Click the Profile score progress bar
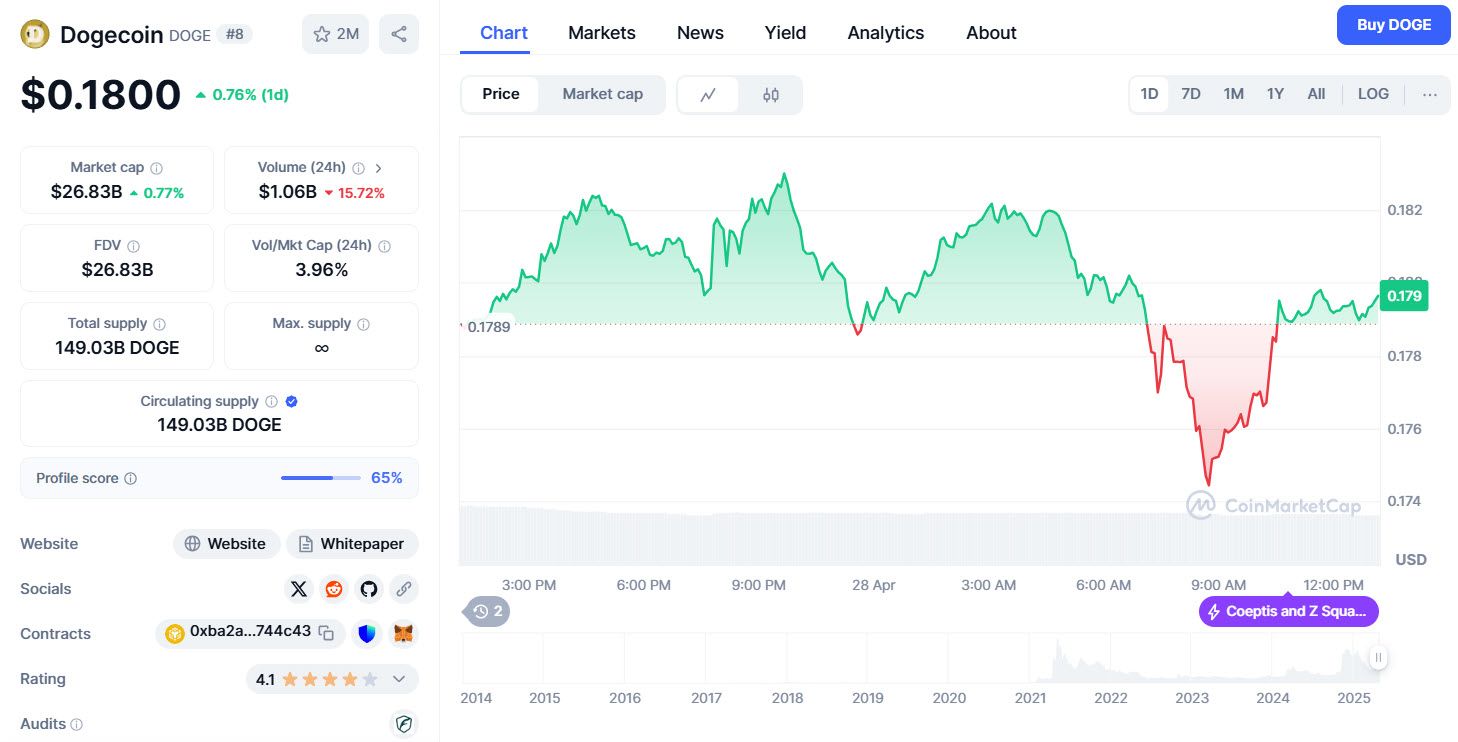This screenshot has width=1458, height=742. click(321, 478)
